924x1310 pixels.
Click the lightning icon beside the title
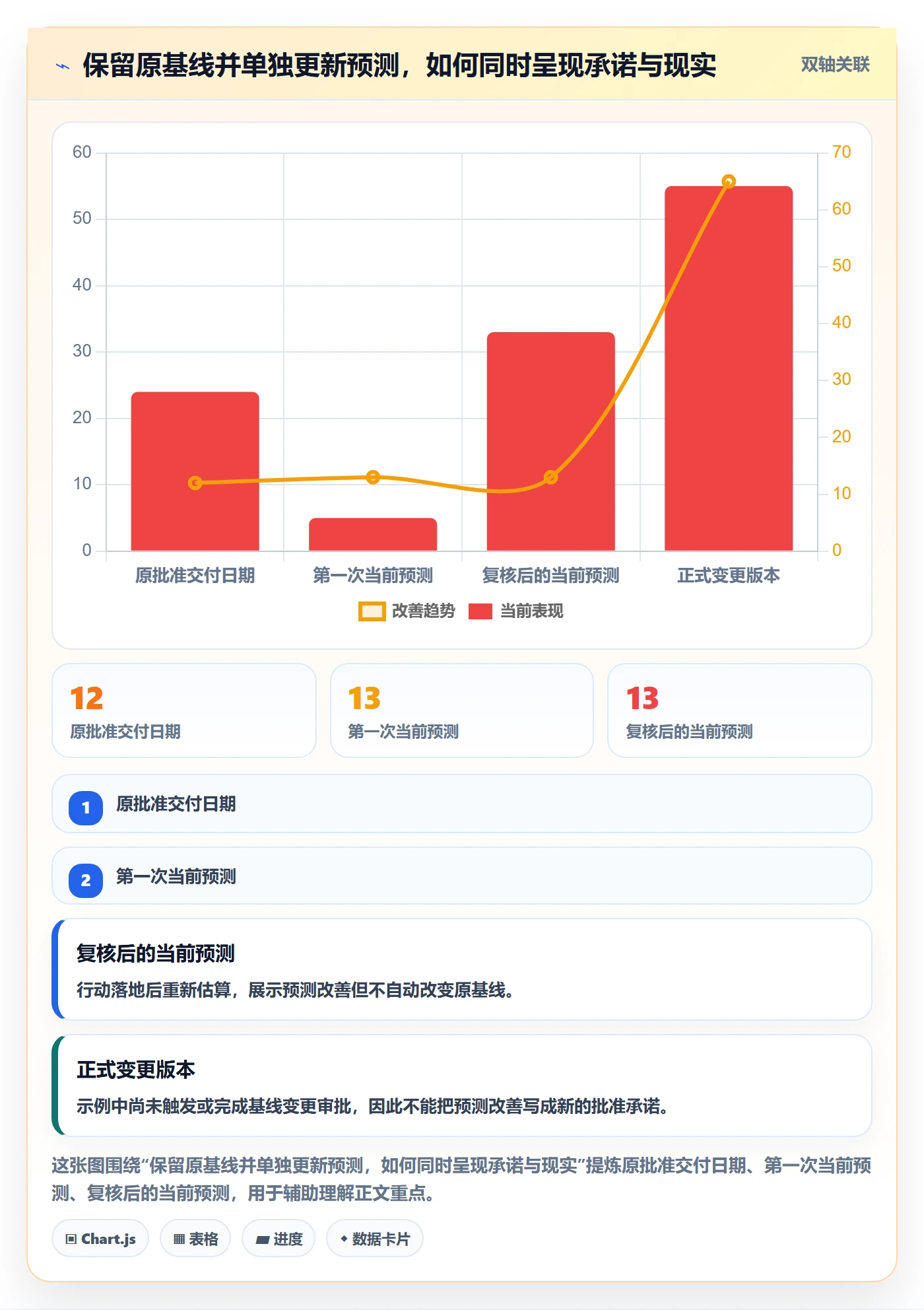pyautogui.click(x=63, y=65)
